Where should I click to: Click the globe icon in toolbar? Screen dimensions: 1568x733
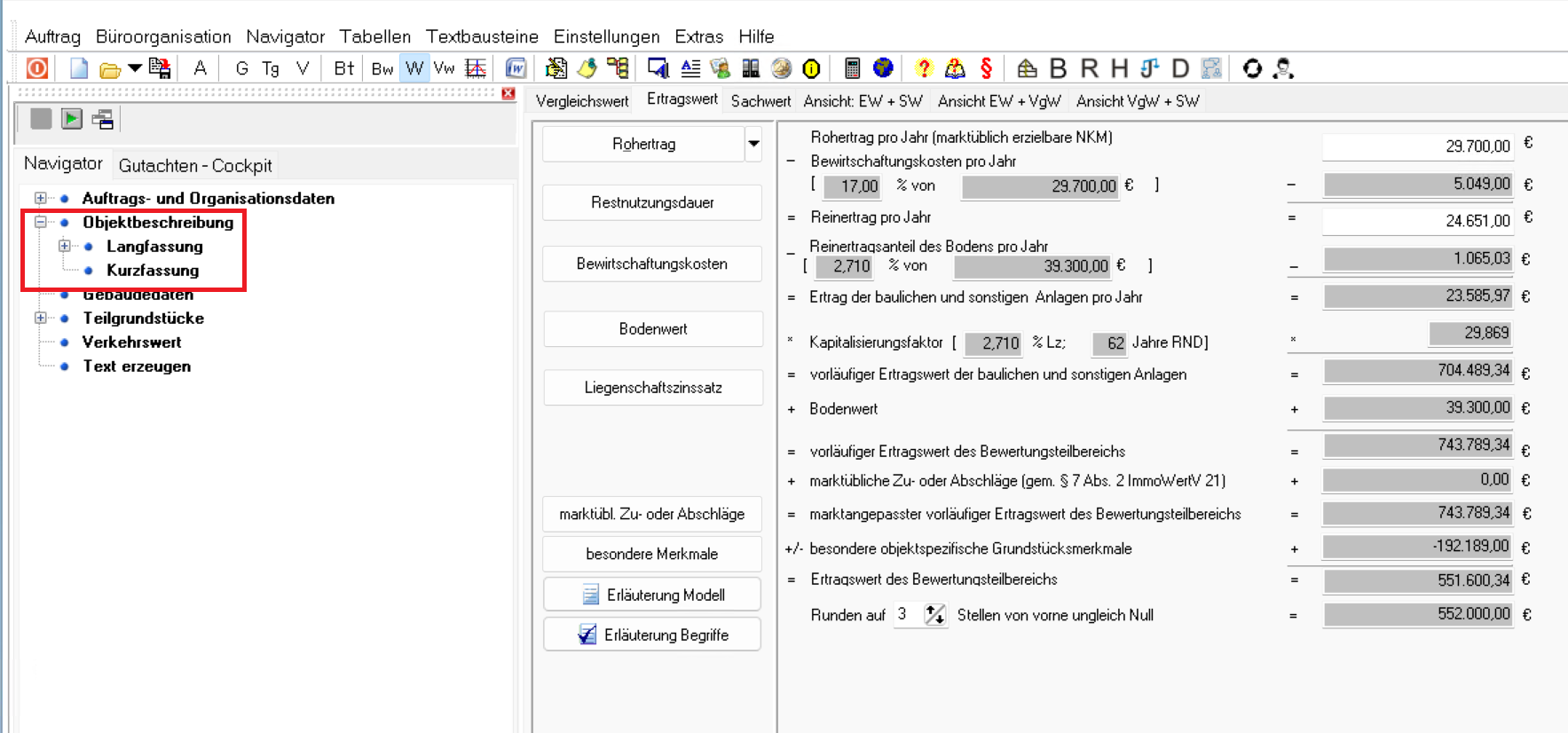pos(882,68)
